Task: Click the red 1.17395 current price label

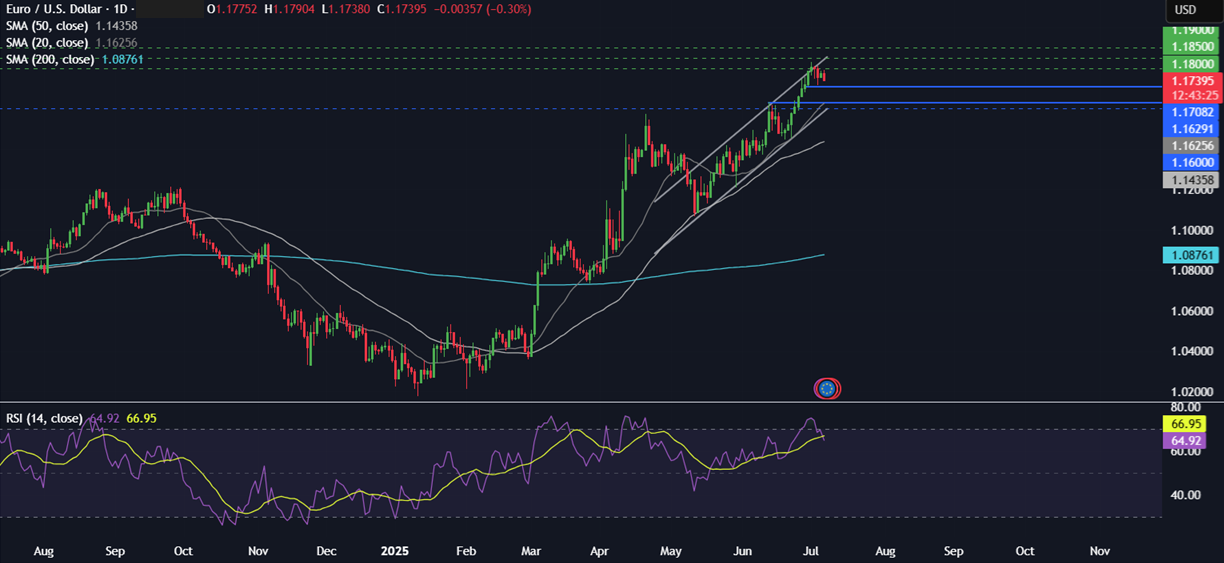Action: [x=1192, y=80]
